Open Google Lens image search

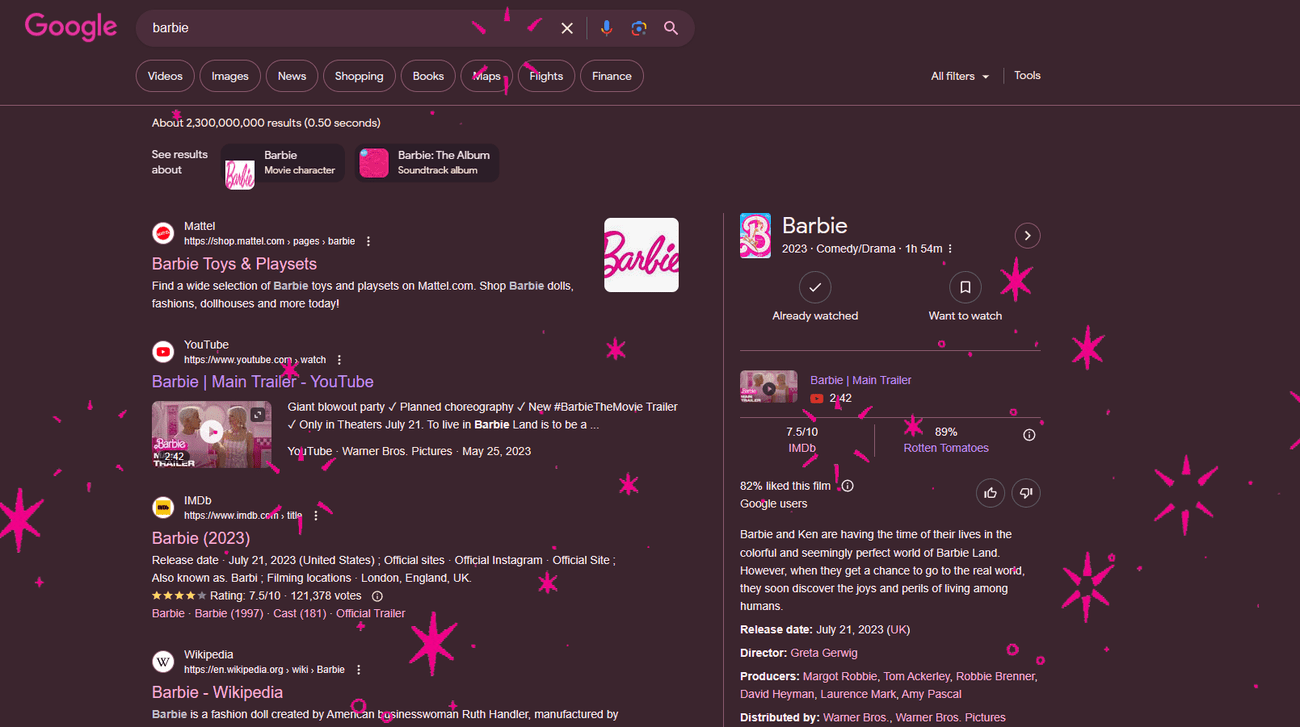tap(639, 28)
